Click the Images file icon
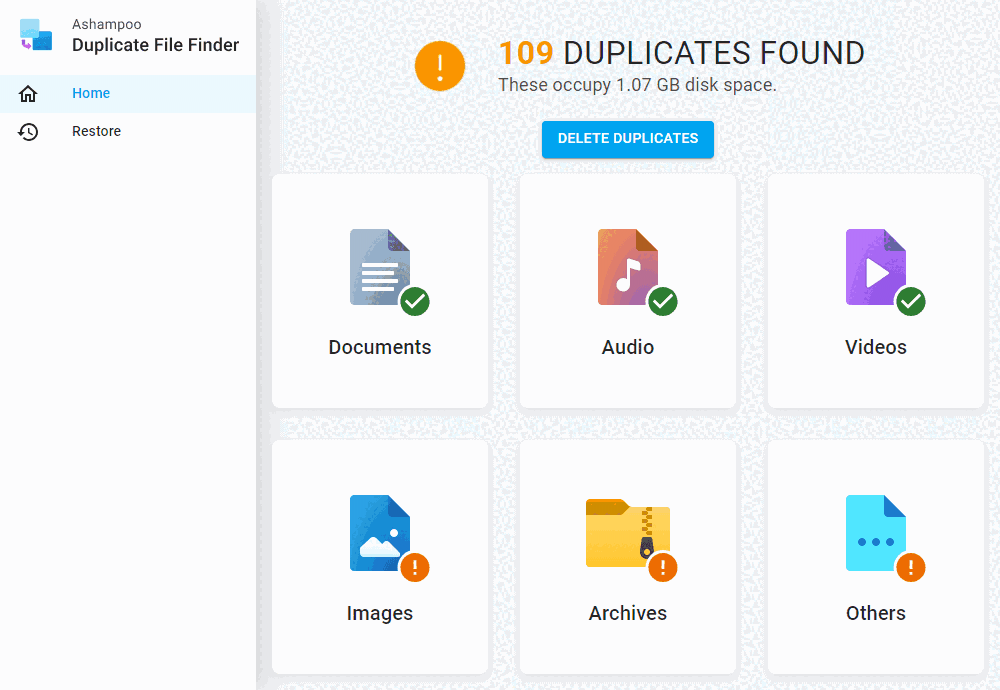The width and height of the screenshot is (1000, 690). pyautogui.click(x=380, y=533)
